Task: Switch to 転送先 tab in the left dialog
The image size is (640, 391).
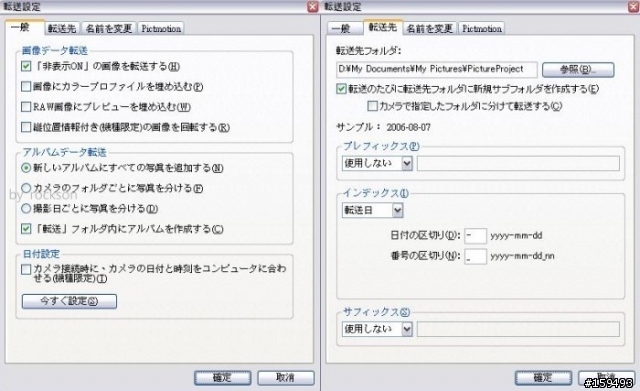Action: 62,29
